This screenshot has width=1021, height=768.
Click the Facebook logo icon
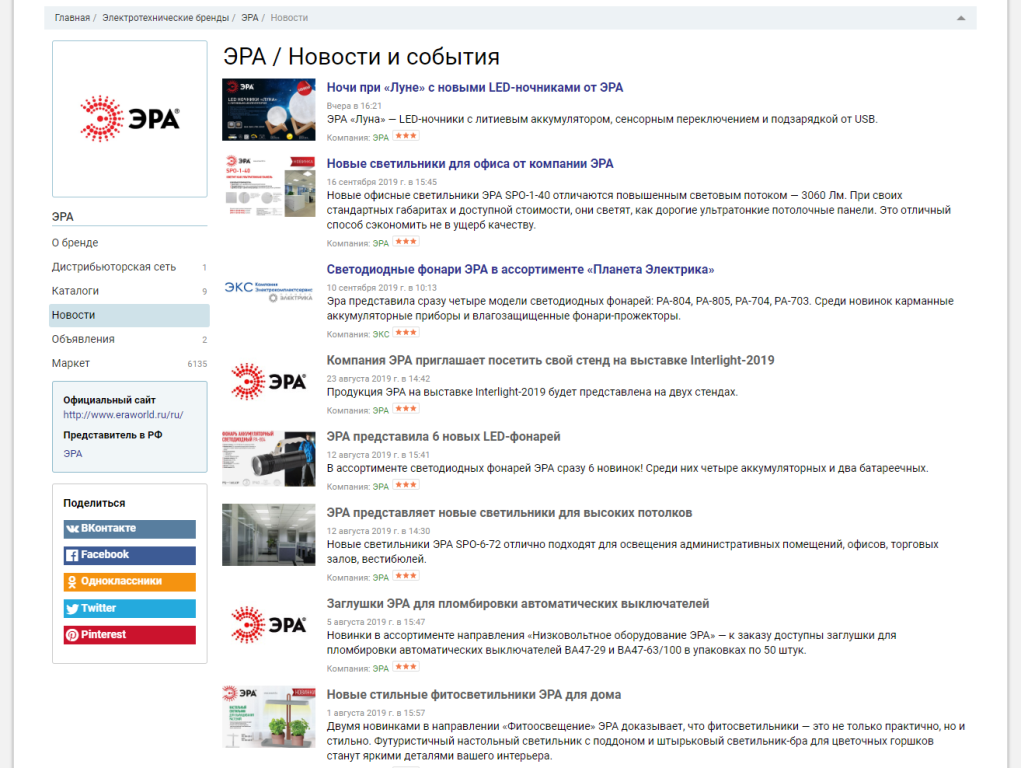72,556
